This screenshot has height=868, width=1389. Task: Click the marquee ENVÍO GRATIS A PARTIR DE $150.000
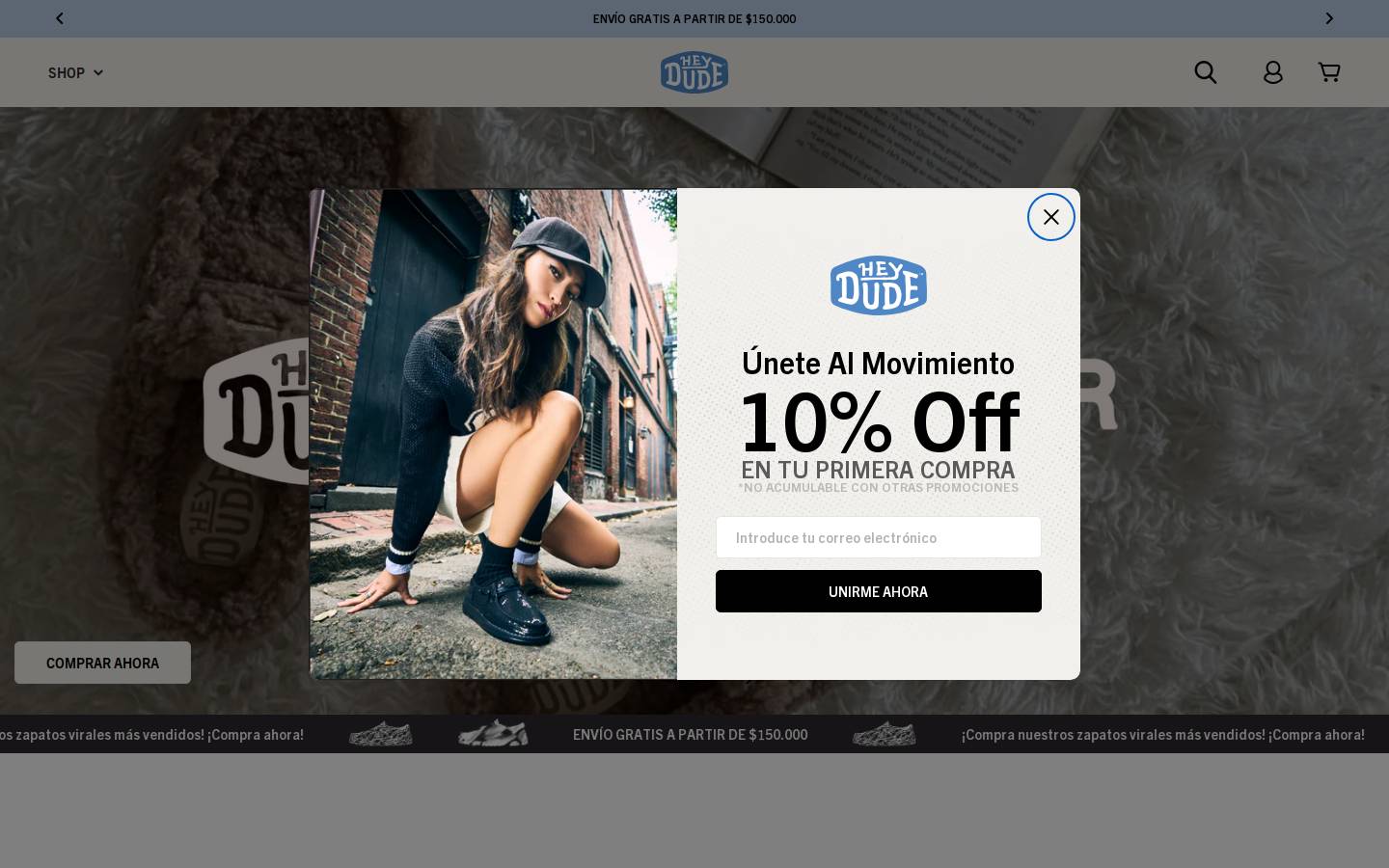(691, 734)
